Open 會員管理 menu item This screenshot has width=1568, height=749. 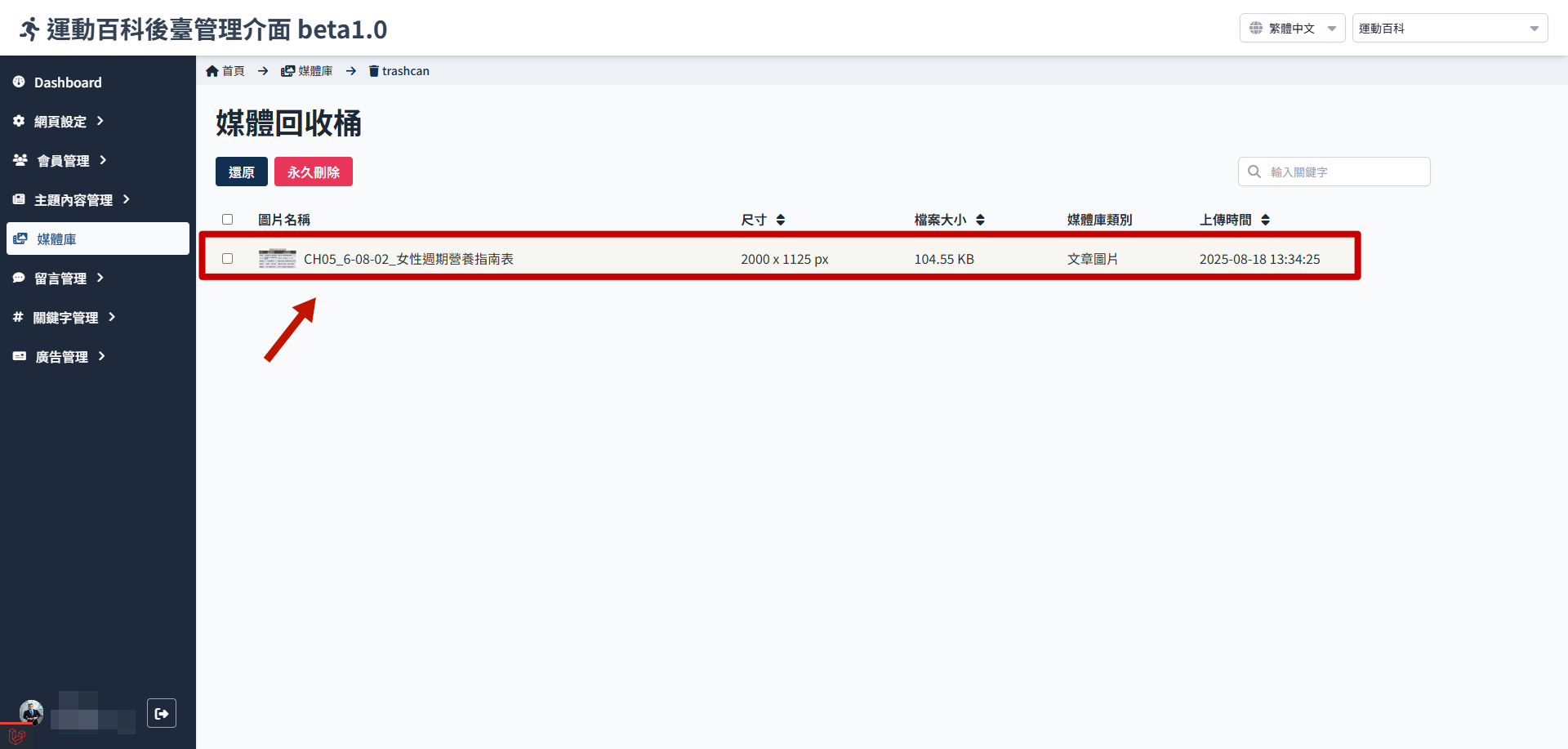tap(98, 160)
